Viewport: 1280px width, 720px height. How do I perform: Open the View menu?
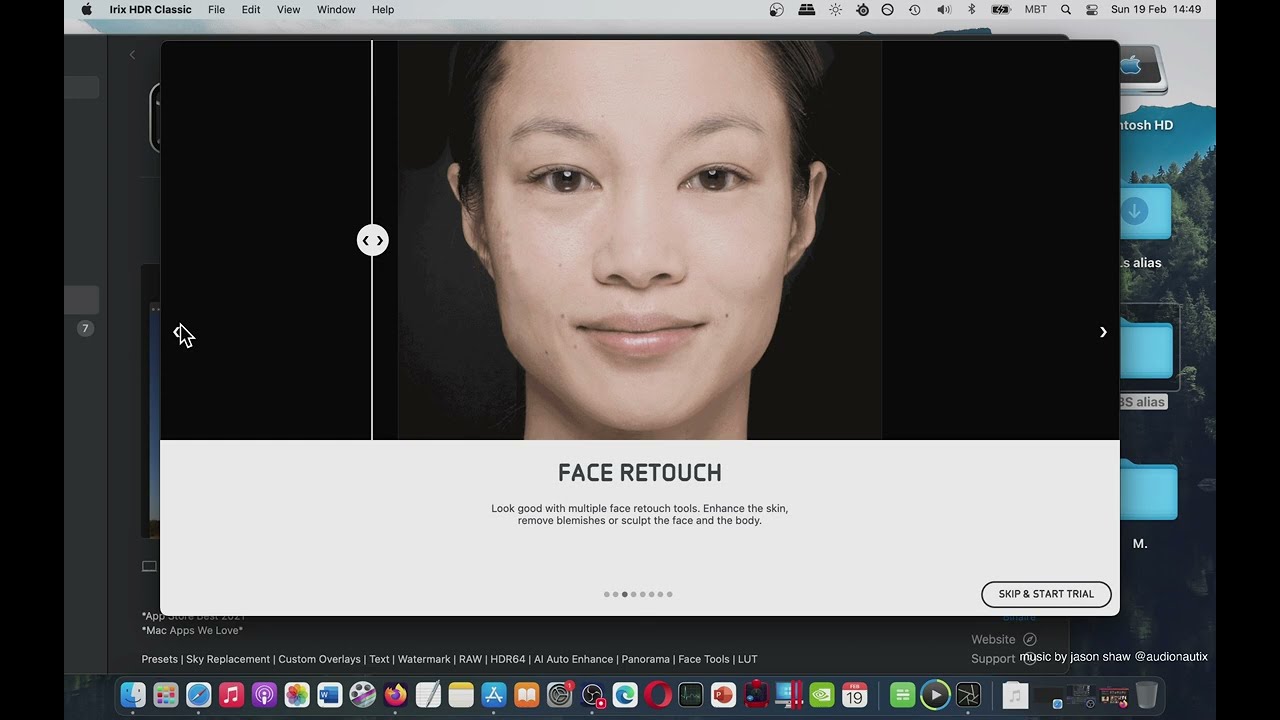[288, 10]
